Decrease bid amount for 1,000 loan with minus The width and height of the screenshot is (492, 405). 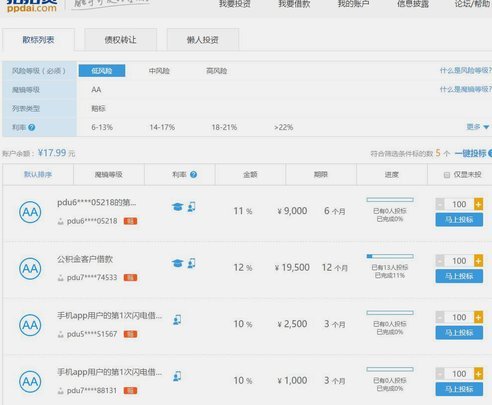point(440,374)
